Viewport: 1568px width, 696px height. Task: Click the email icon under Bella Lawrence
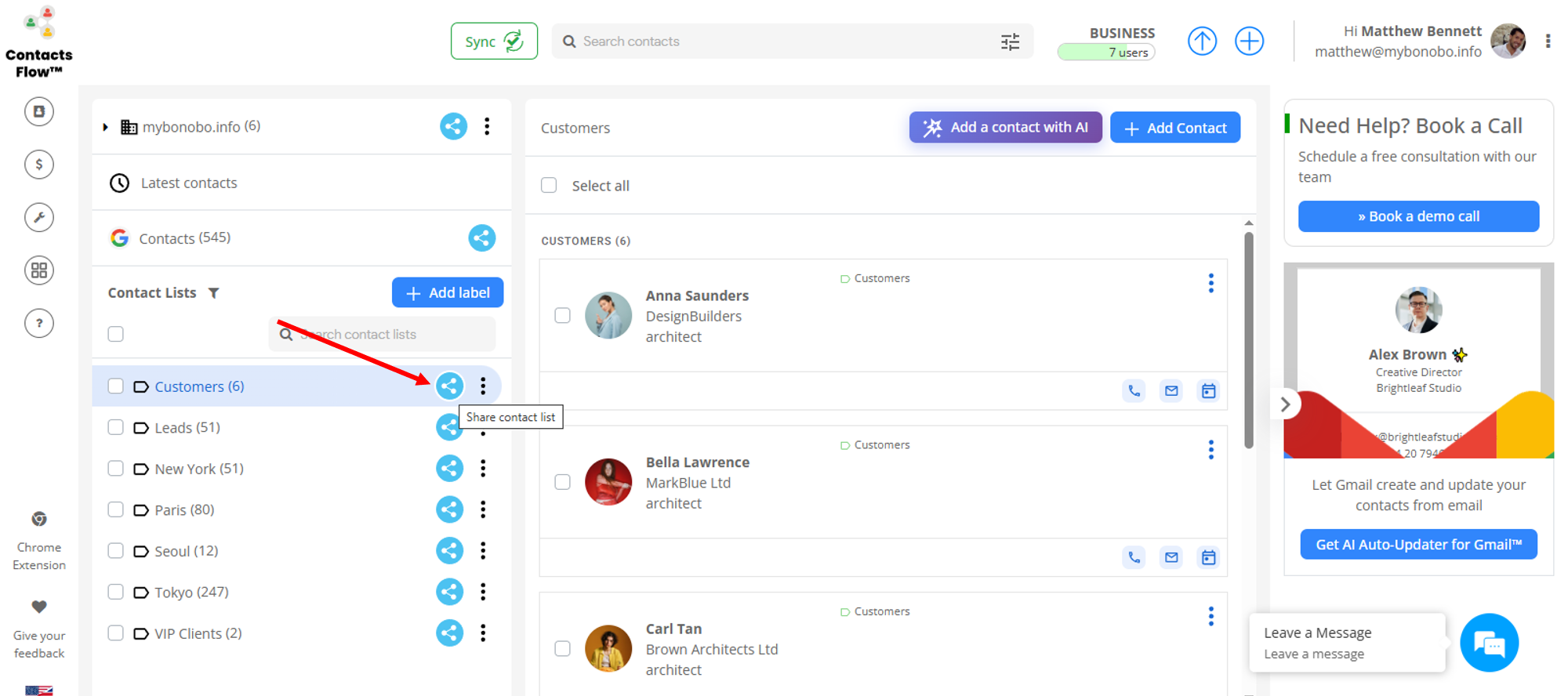pos(1171,557)
